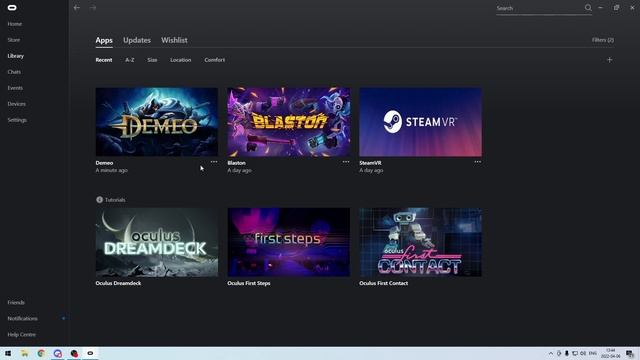Switch to the Apps tab
Screen dimensions: 640x360
pos(104,40)
